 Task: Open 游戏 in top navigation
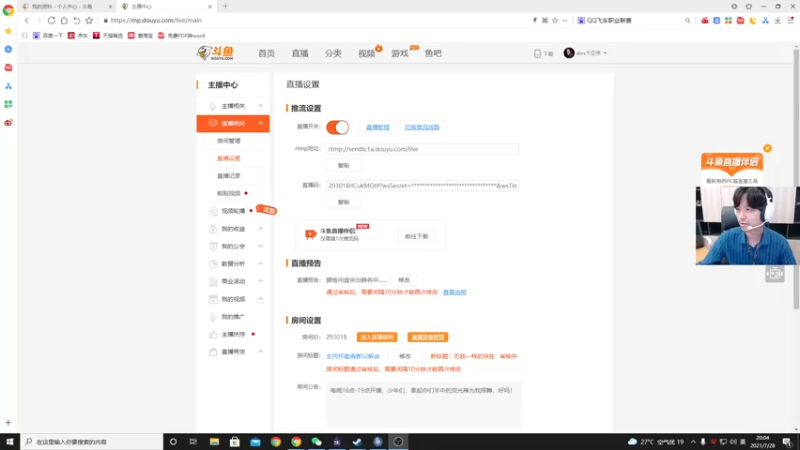click(x=400, y=53)
